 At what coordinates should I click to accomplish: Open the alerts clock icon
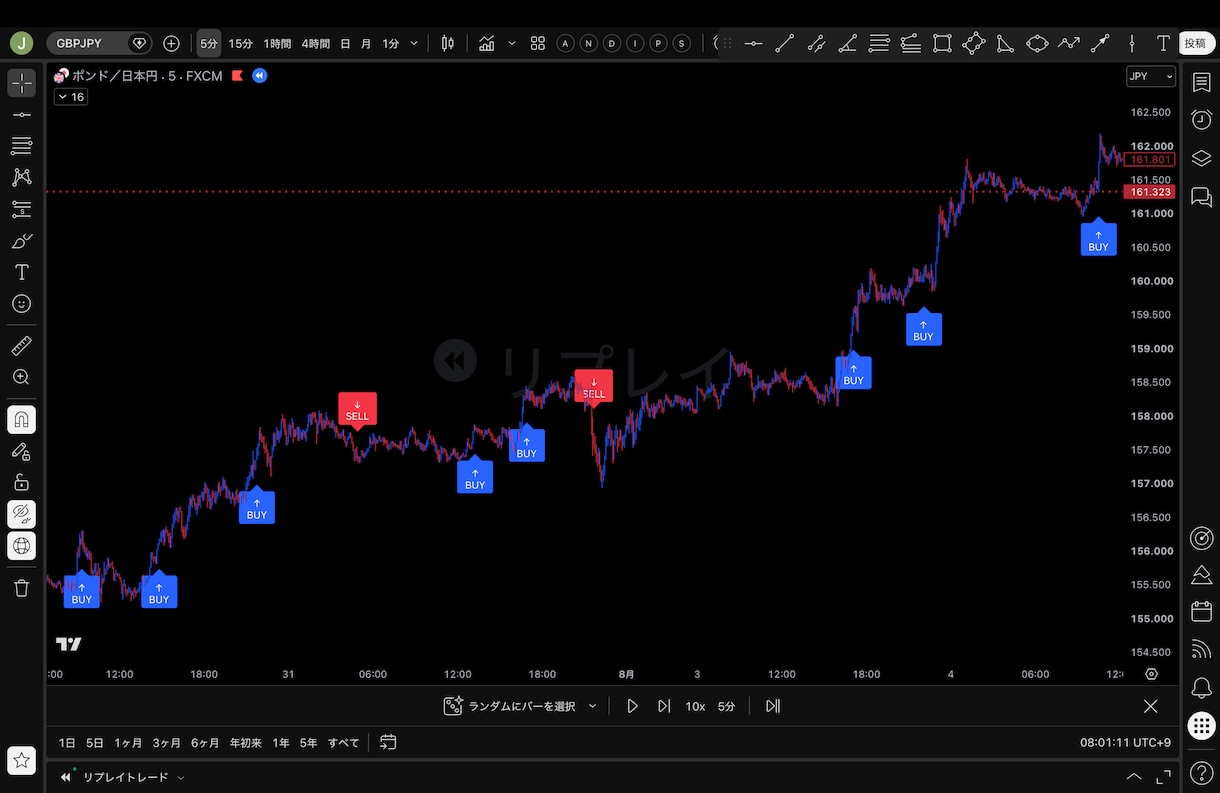(x=1201, y=120)
